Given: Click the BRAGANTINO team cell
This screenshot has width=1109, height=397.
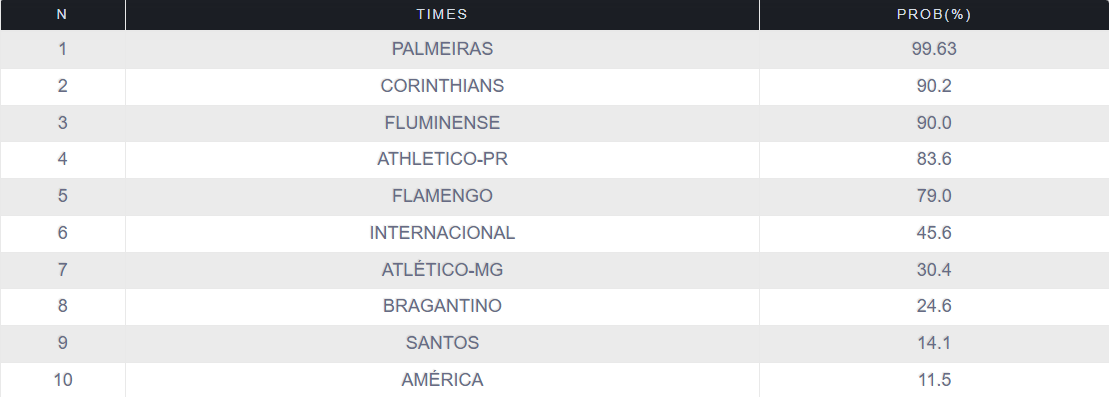Looking at the screenshot, I should (x=442, y=306).
